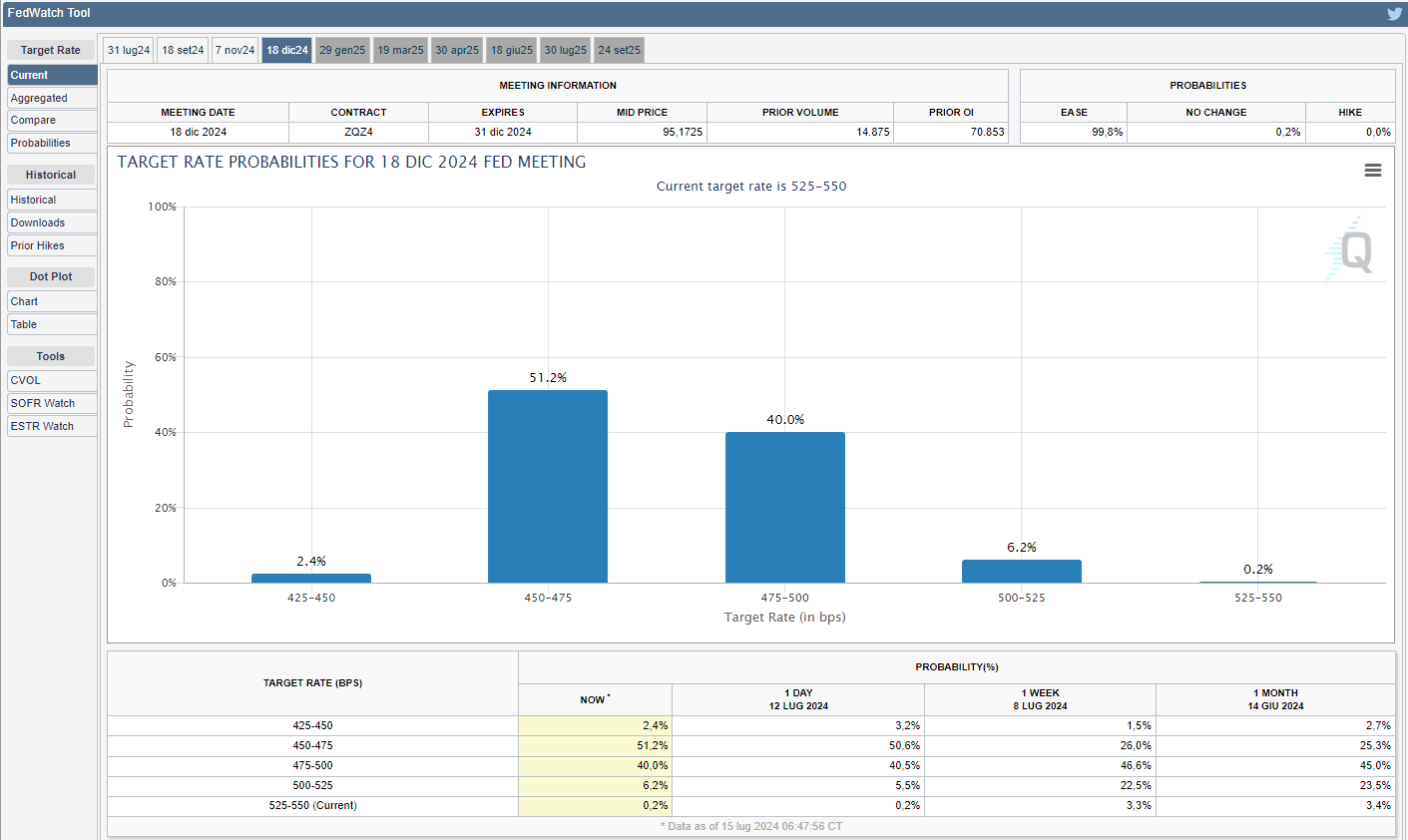Click the Tools sidebar header
The image size is (1408, 840).
[x=51, y=356]
